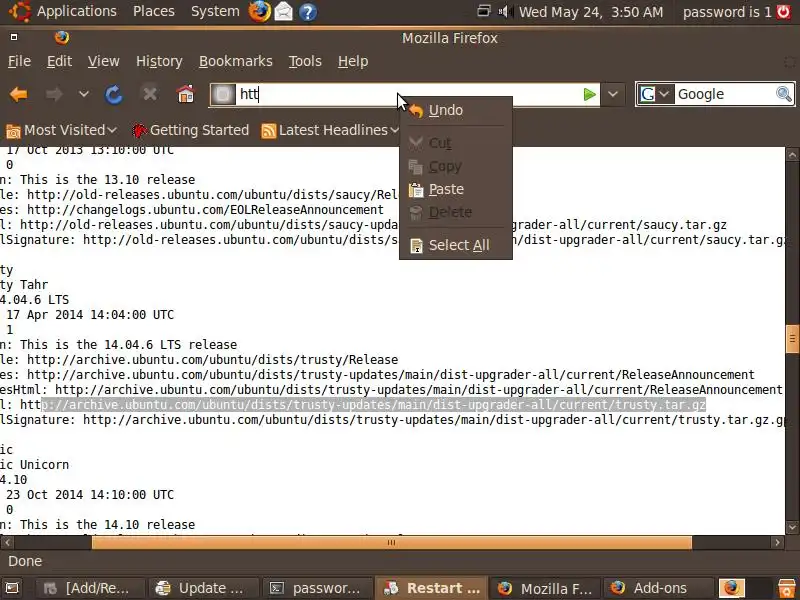Switch to the Mozilla F... taskbar window
Screen dimensions: 800x600
546,588
